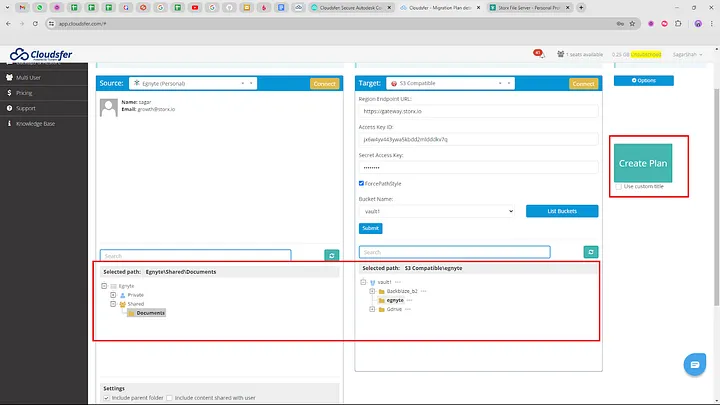Open the Source provider dropdown
This screenshot has height=405, width=720.
(x=193, y=83)
